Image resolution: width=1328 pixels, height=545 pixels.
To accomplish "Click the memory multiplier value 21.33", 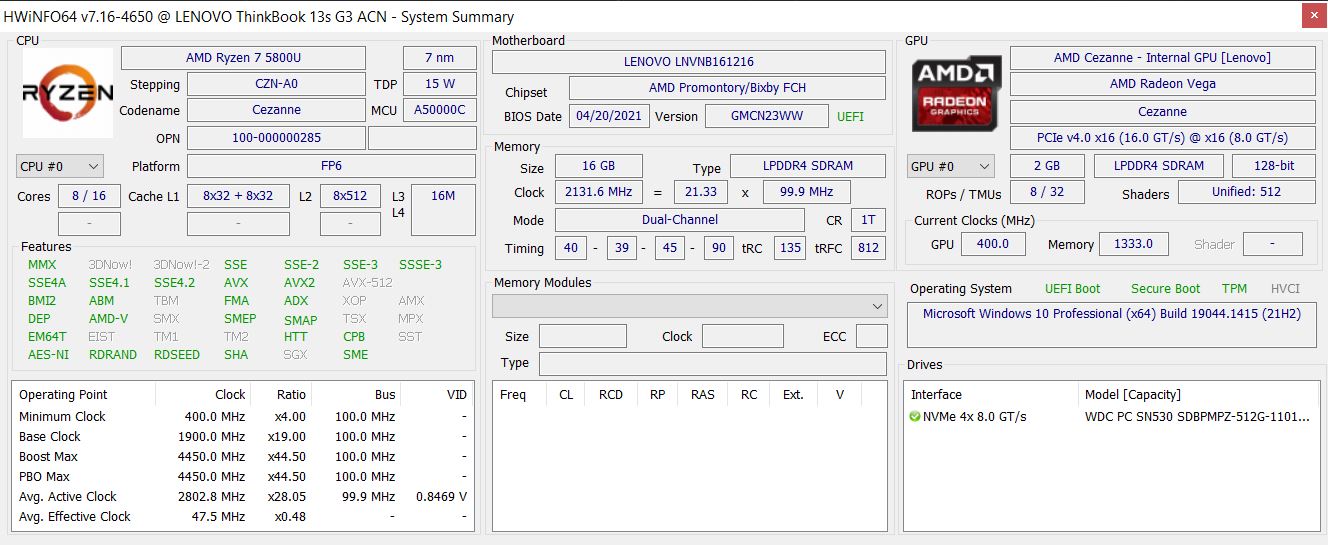I will coord(701,192).
